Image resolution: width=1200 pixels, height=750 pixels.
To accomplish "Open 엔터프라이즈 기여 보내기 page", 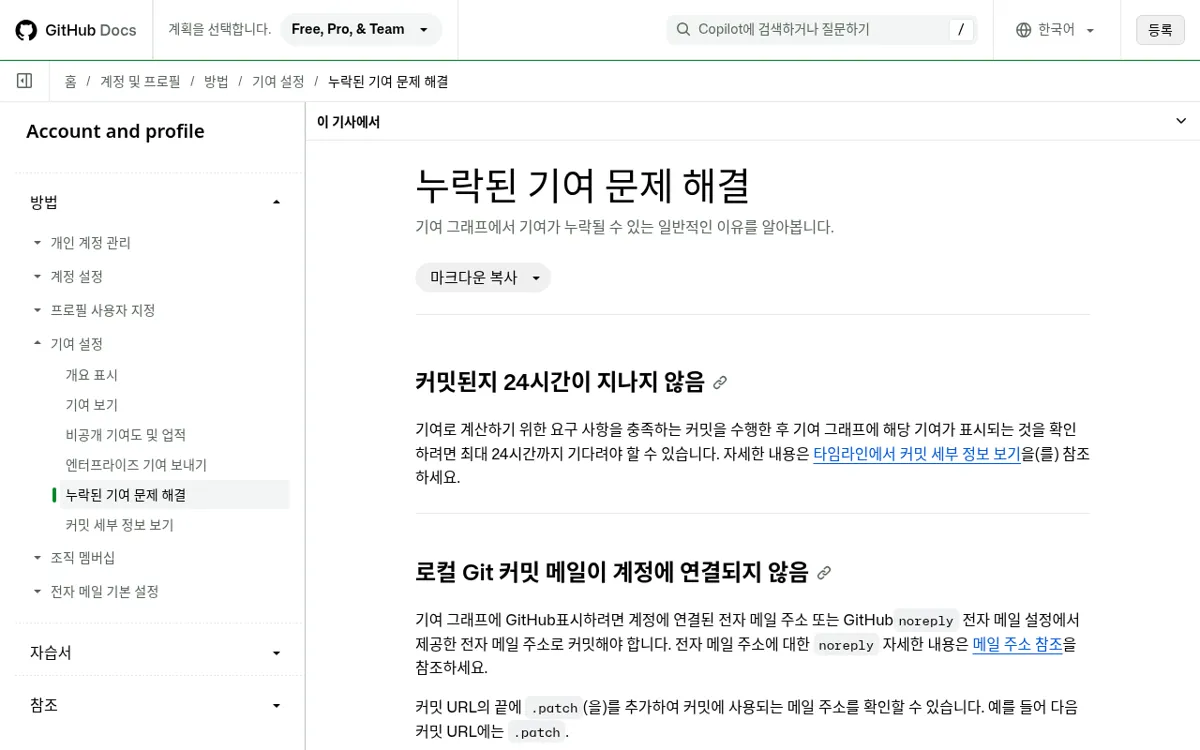I will (136, 465).
